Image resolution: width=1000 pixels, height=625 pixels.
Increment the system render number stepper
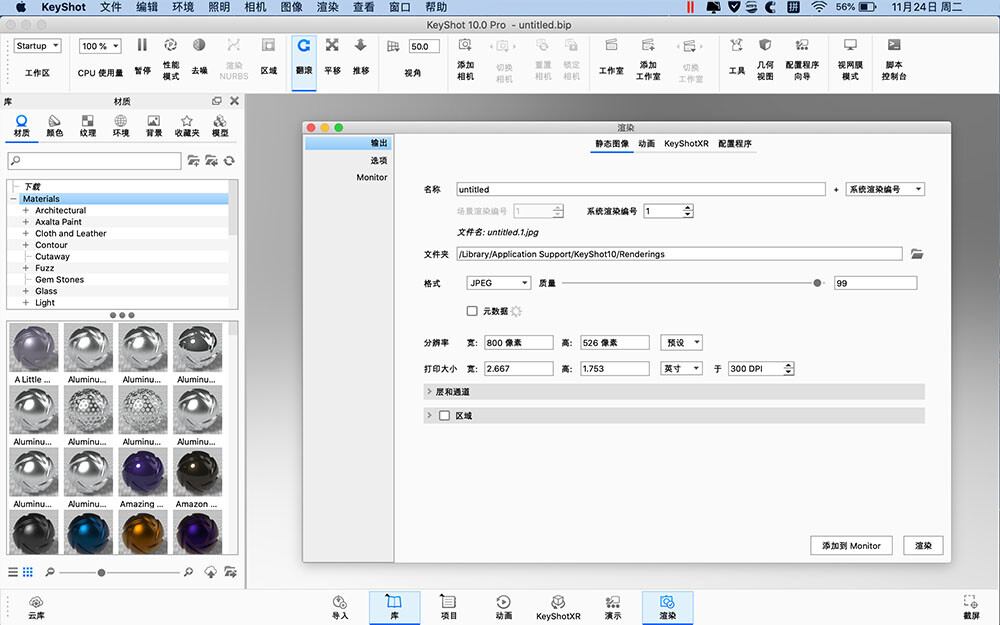pos(688,208)
